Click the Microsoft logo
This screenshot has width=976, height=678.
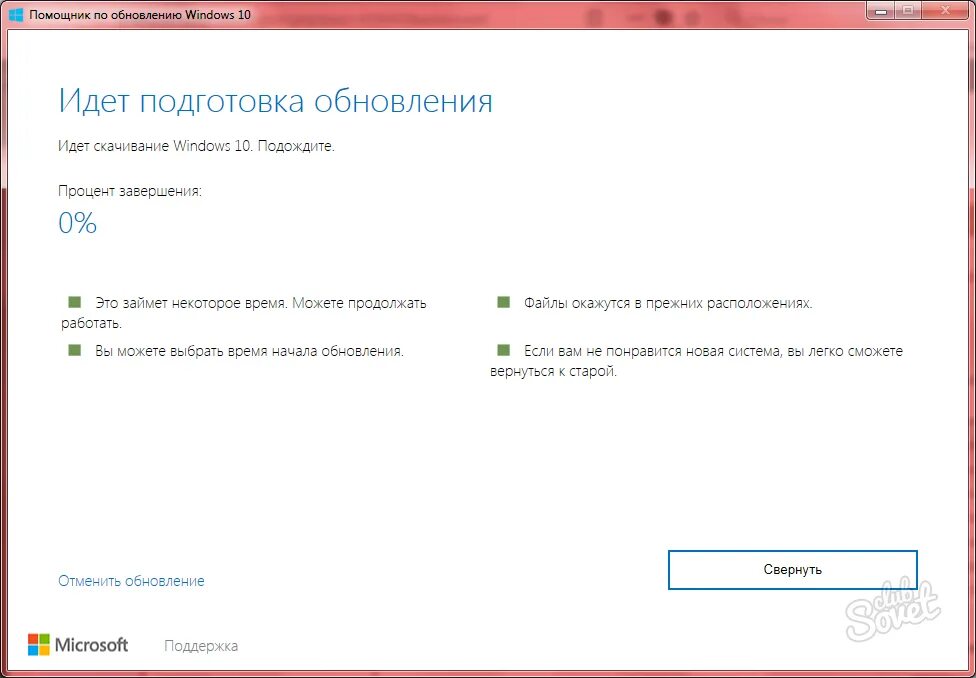tap(78, 644)
